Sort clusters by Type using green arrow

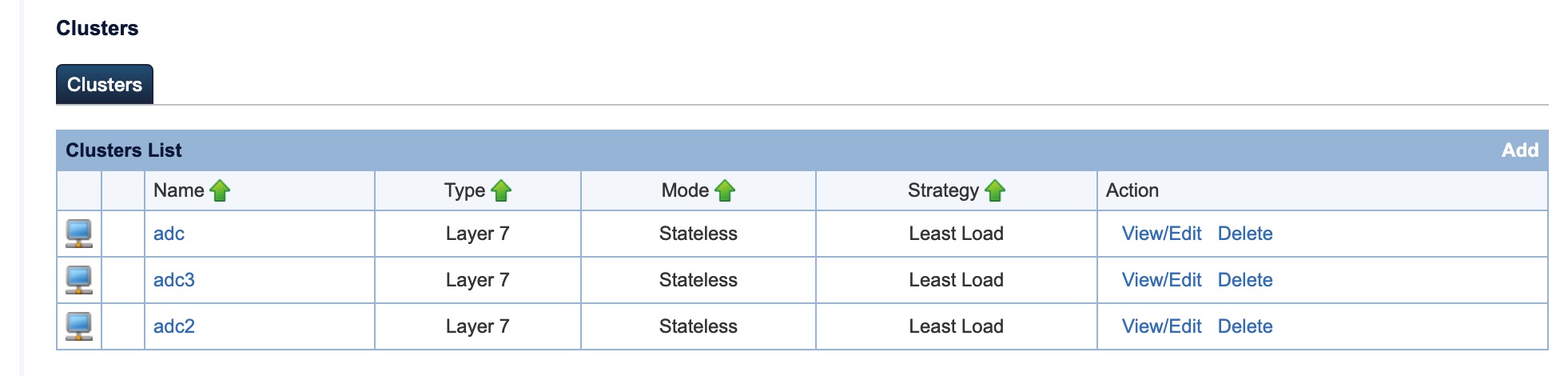(x=501, y=191)
